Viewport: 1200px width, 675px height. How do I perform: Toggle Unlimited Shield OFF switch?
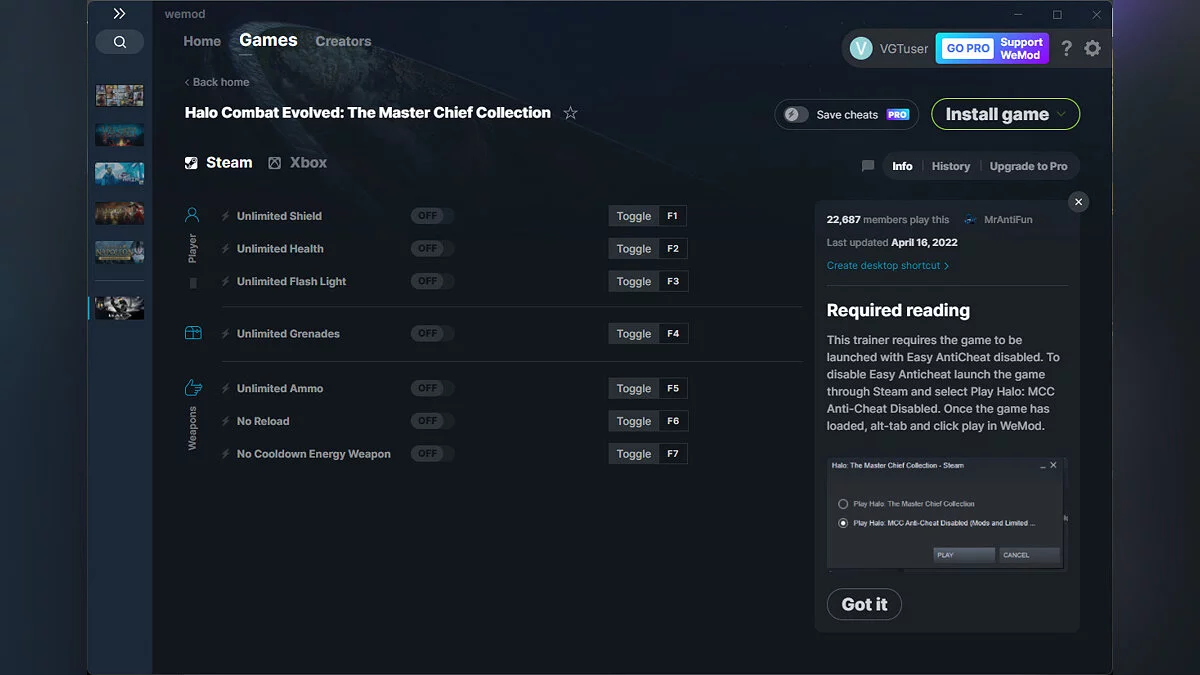432,216
